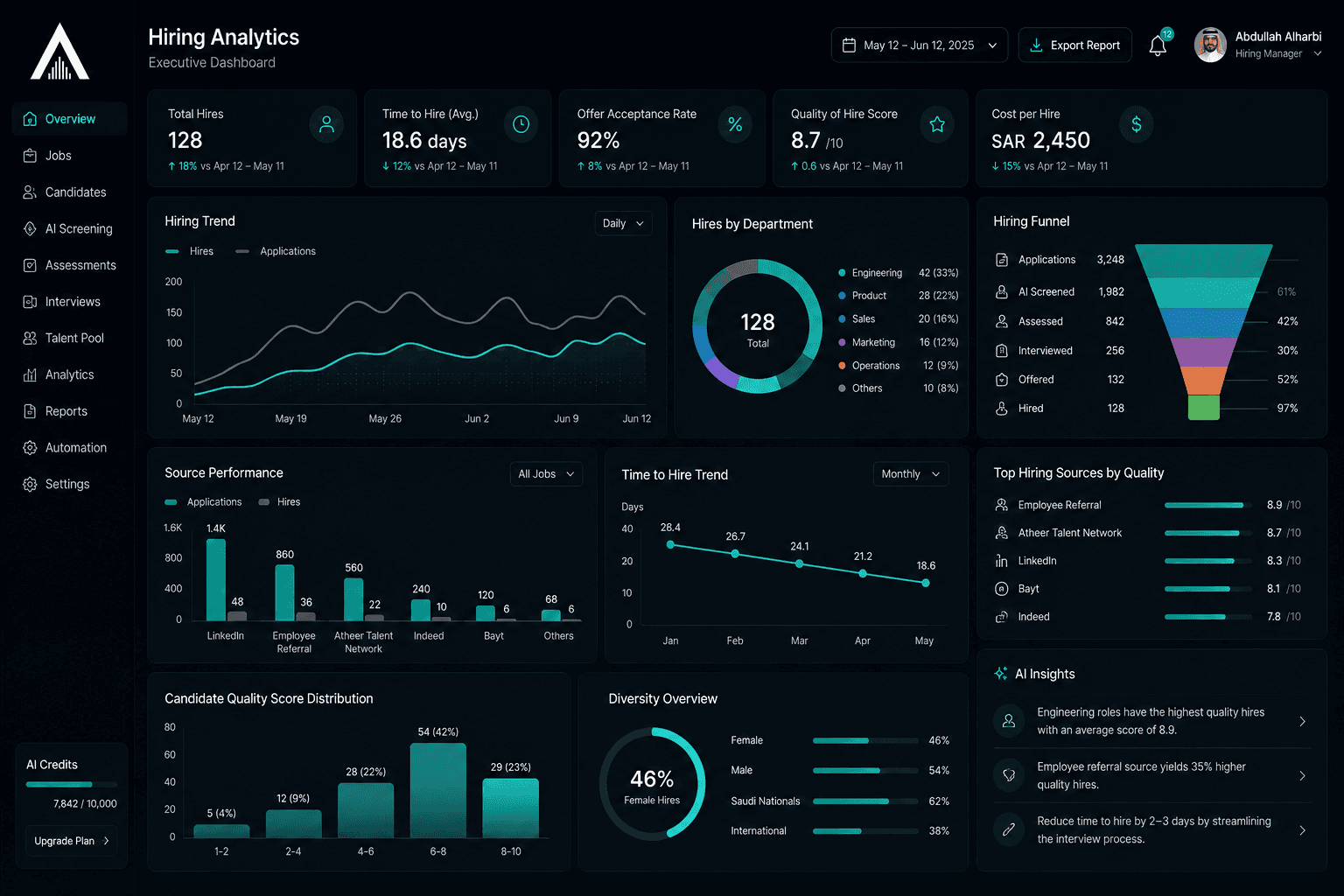Open the May 12 – Jun 12 date range dropdown

pyautogui.click(x=919, y=45)
